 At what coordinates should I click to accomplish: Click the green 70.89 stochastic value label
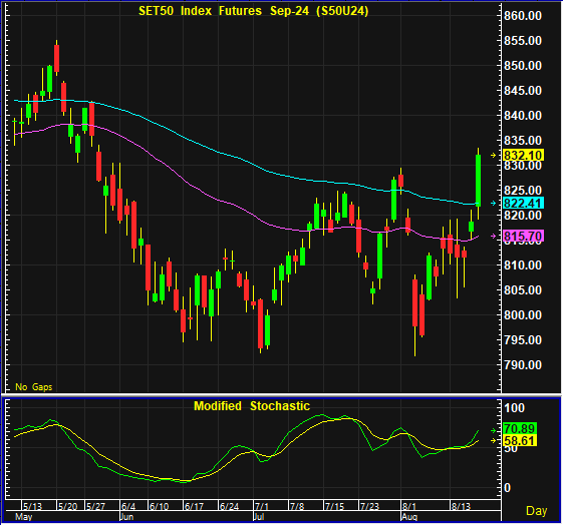pos(520,428)
